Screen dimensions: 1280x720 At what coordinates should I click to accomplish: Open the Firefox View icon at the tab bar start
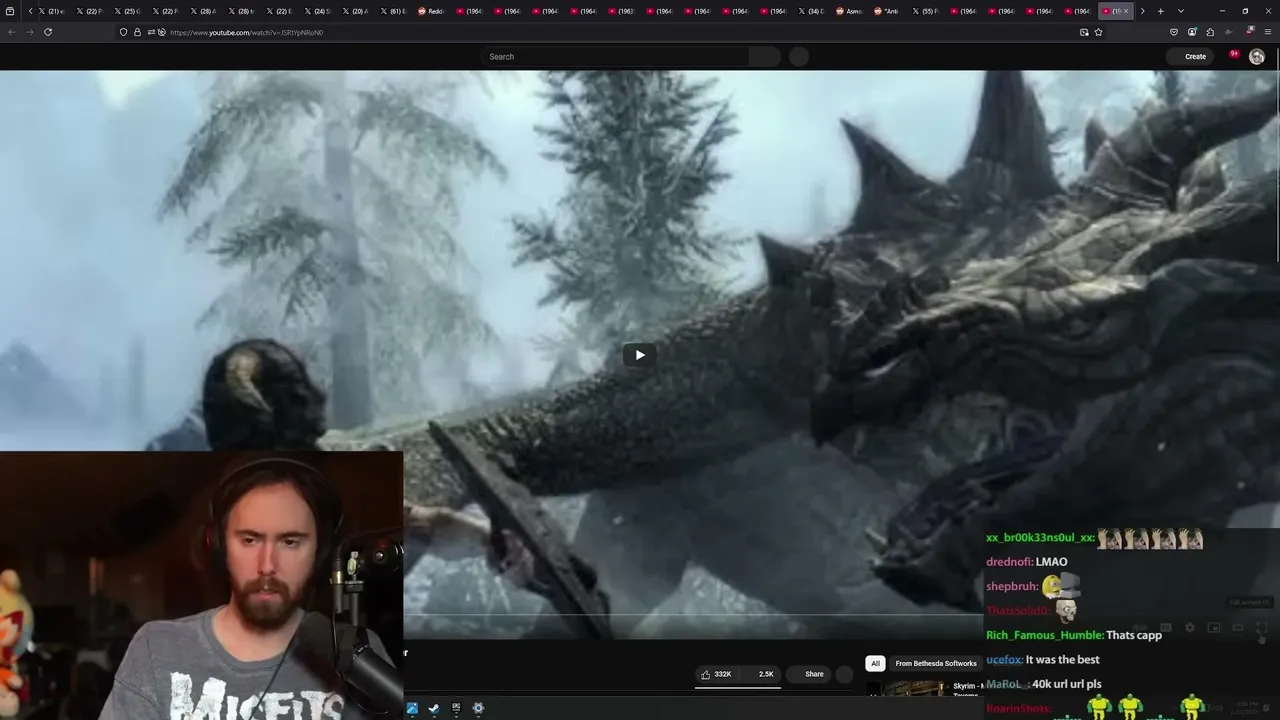pos(10,11)
